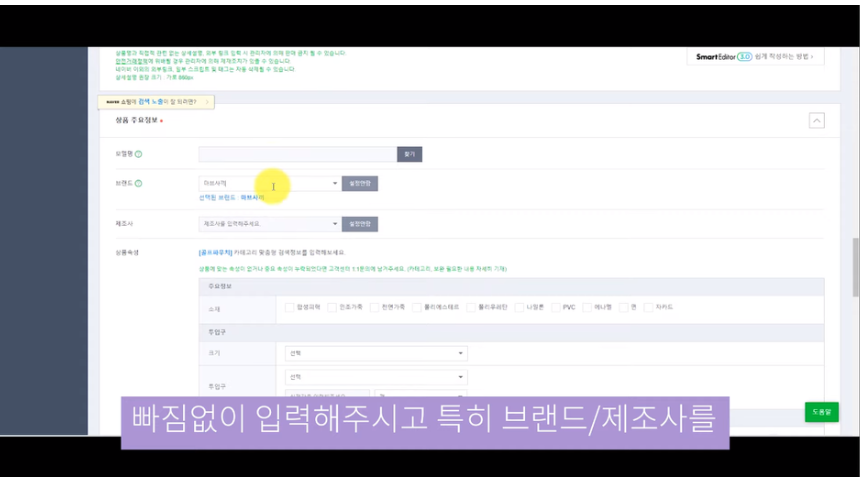This screenshot has width=860, height=480.
Task: Click the green 도움말 help button
Action: [822, 412]
